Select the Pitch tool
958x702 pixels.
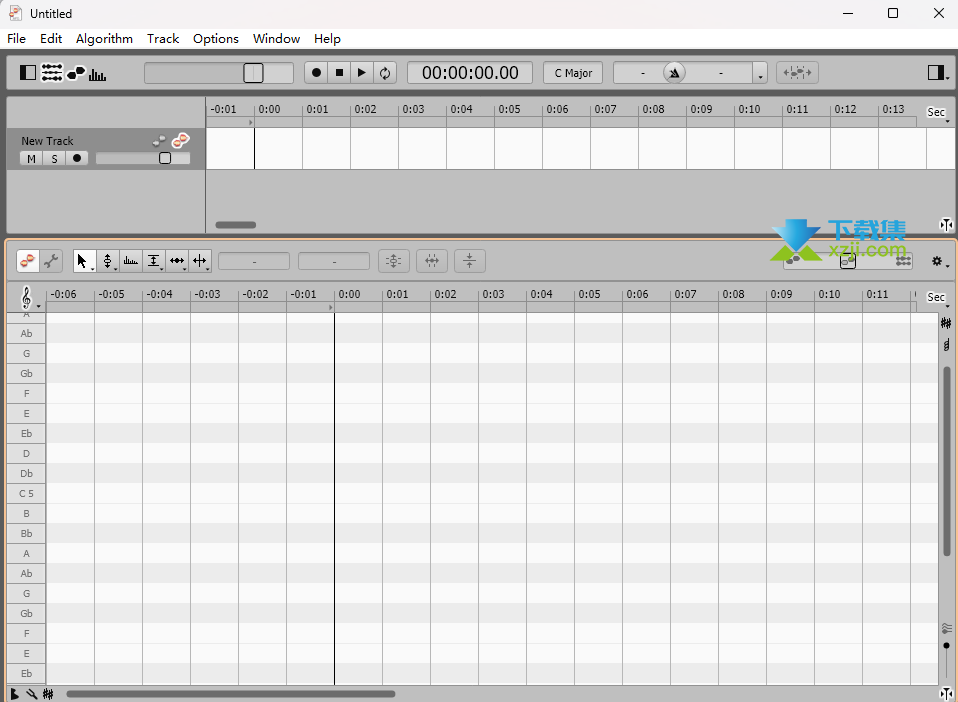pyautogui.click(x=108, y=261)
